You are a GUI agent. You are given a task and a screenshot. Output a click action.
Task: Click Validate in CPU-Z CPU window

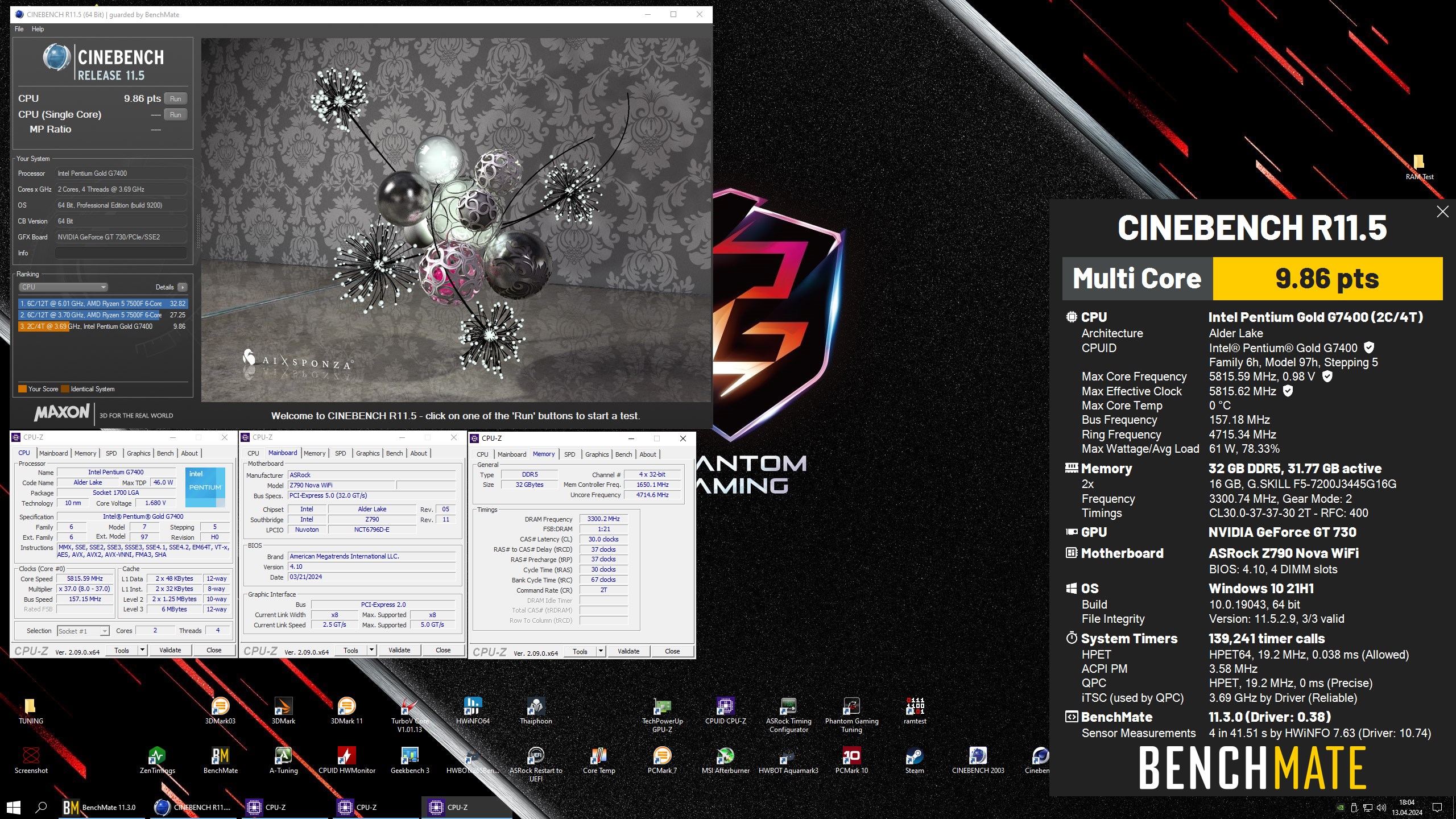[170, 650]
